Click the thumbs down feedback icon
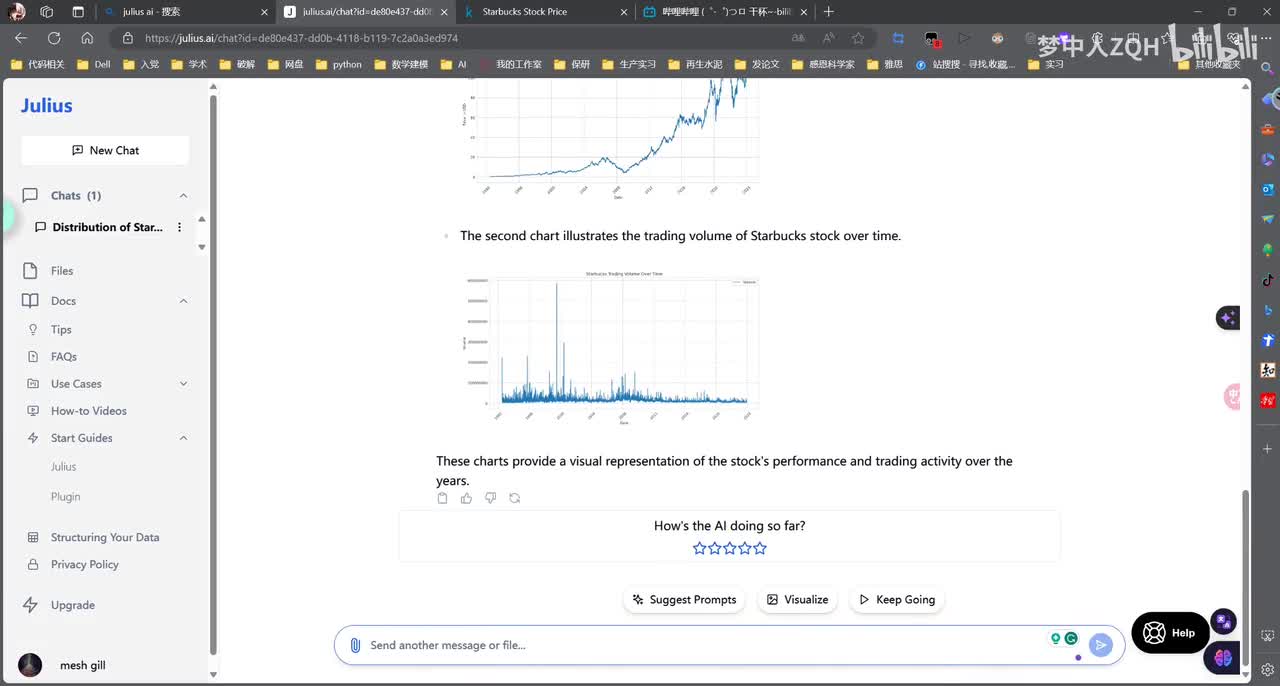 click(490, 498)
